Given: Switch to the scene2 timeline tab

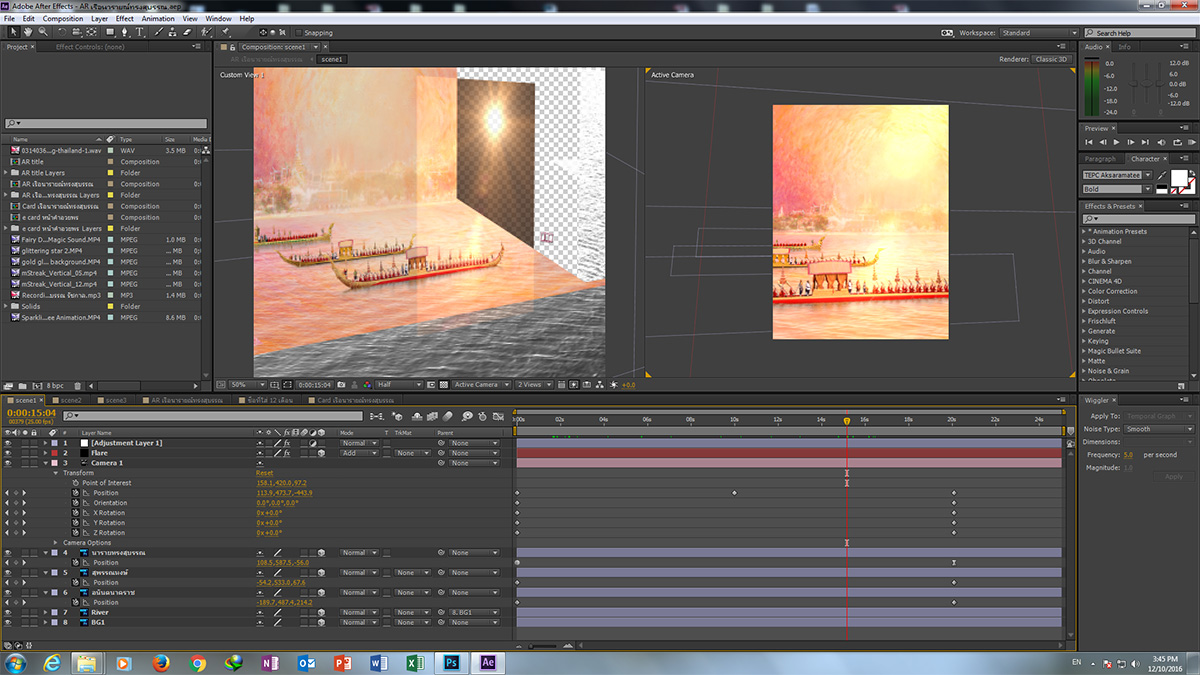Looking at the screenshot, I should tap(70, 400).
